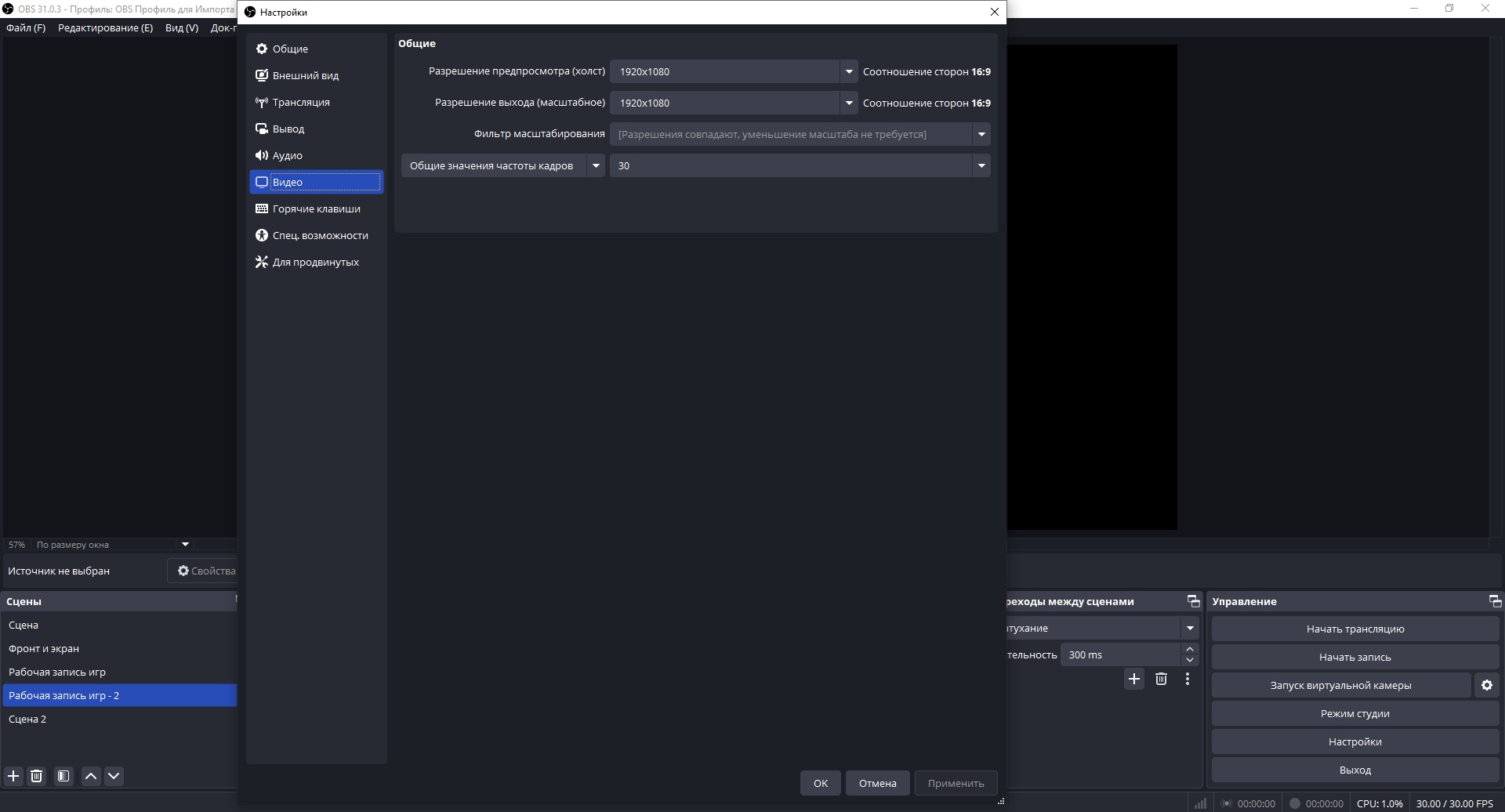
Task: Move scene down with arrow icon
Action: click(114, 776)
